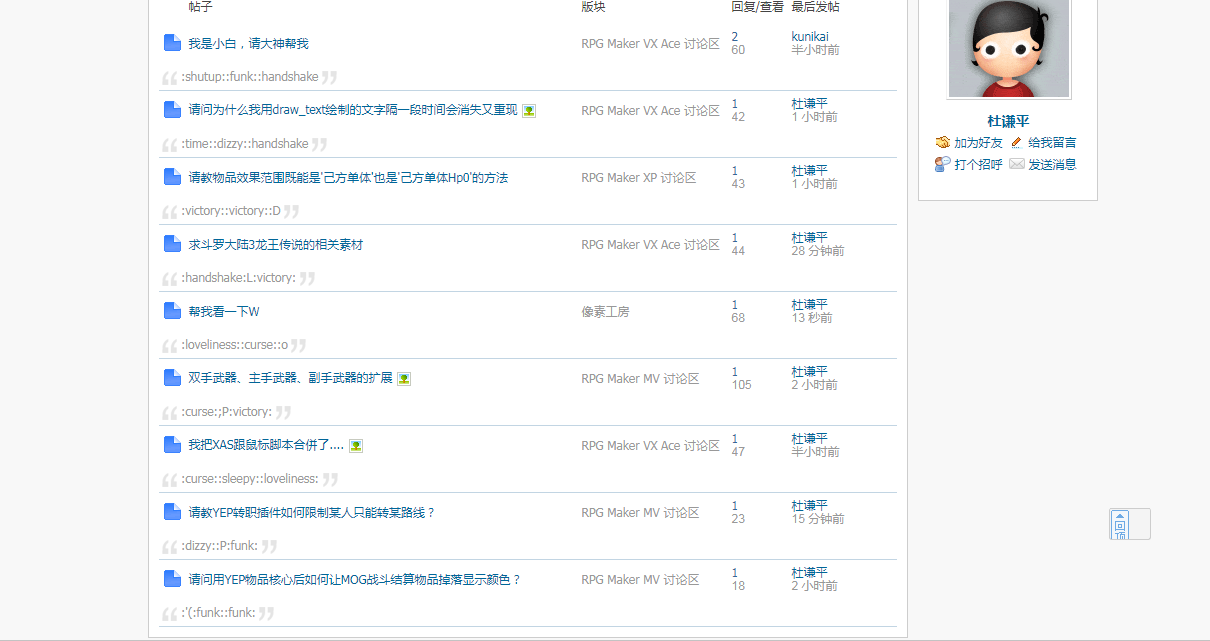The image size is (1210, 641).
Task: Click '打个招呼' to say hello
Action: pyautogui.click(x=978, y=165)
